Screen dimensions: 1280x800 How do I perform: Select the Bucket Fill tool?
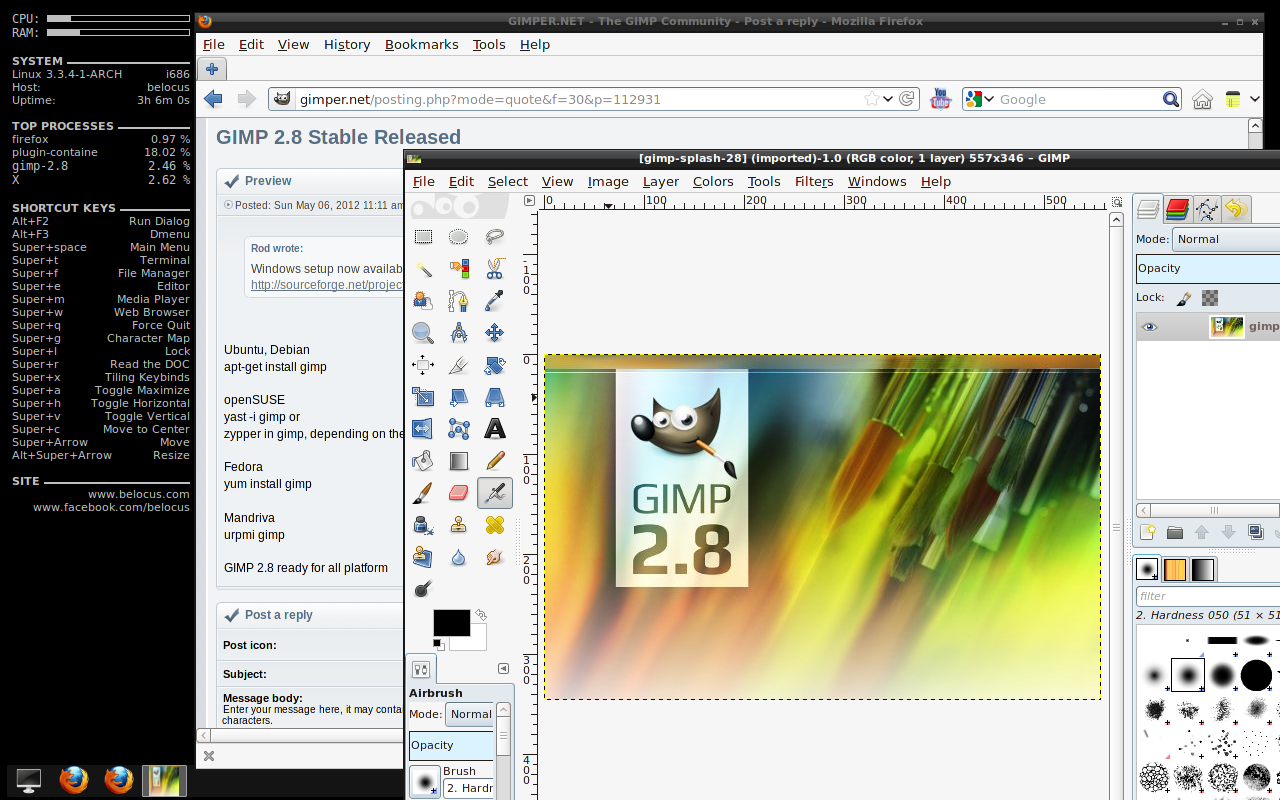(x=423, y=461)
